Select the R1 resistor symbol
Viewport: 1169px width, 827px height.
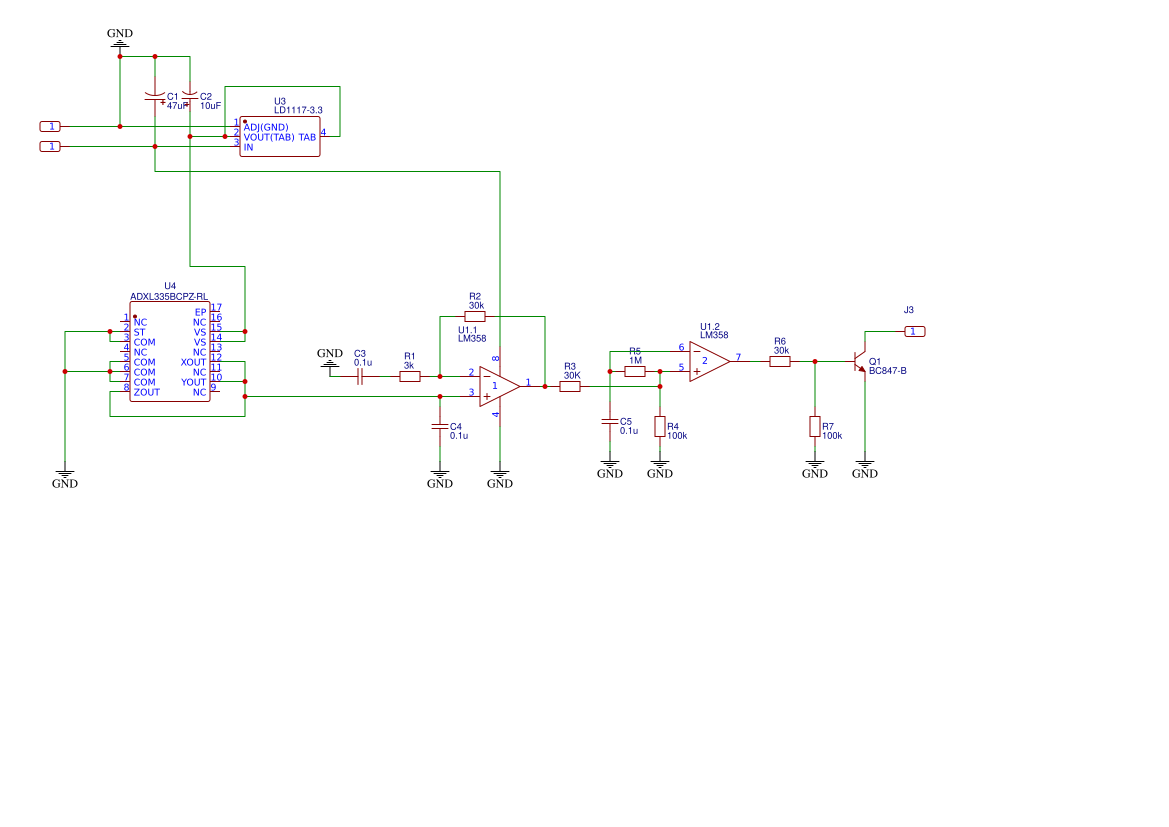[409, 377]
